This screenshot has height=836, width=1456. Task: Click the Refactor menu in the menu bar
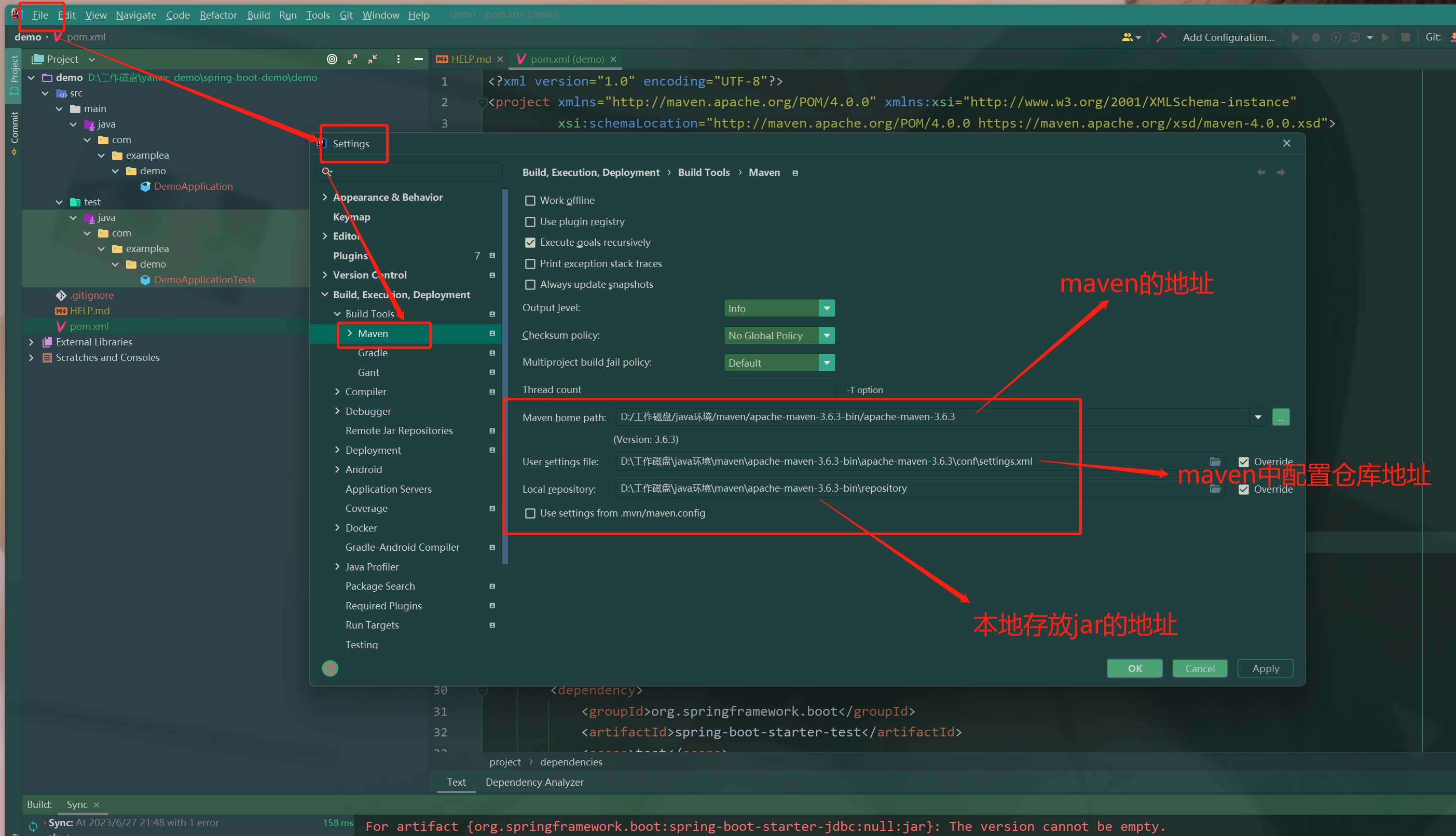click(217, 14)
